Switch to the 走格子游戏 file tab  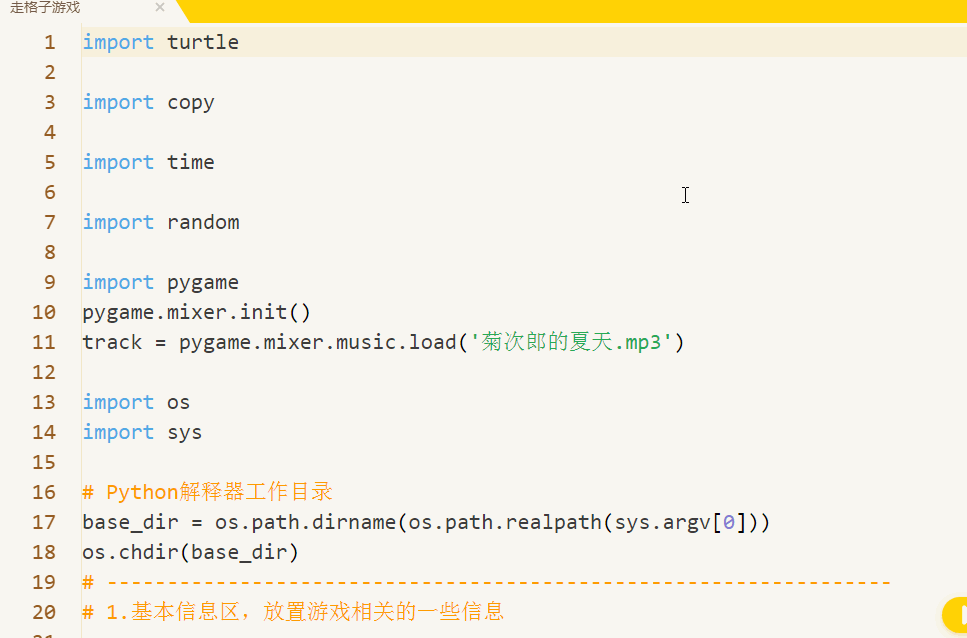click(x=45, y=8)
